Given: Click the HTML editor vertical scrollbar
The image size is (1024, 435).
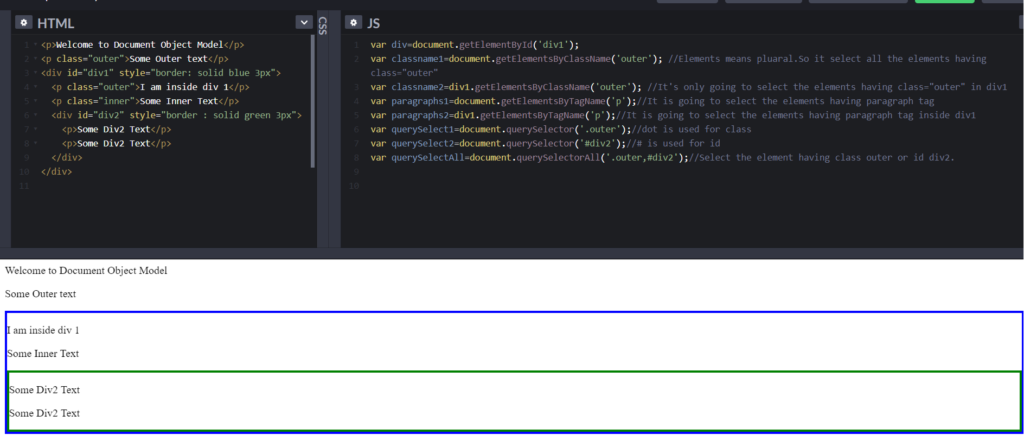Looking at the screenshot, I should pos(313,101).
